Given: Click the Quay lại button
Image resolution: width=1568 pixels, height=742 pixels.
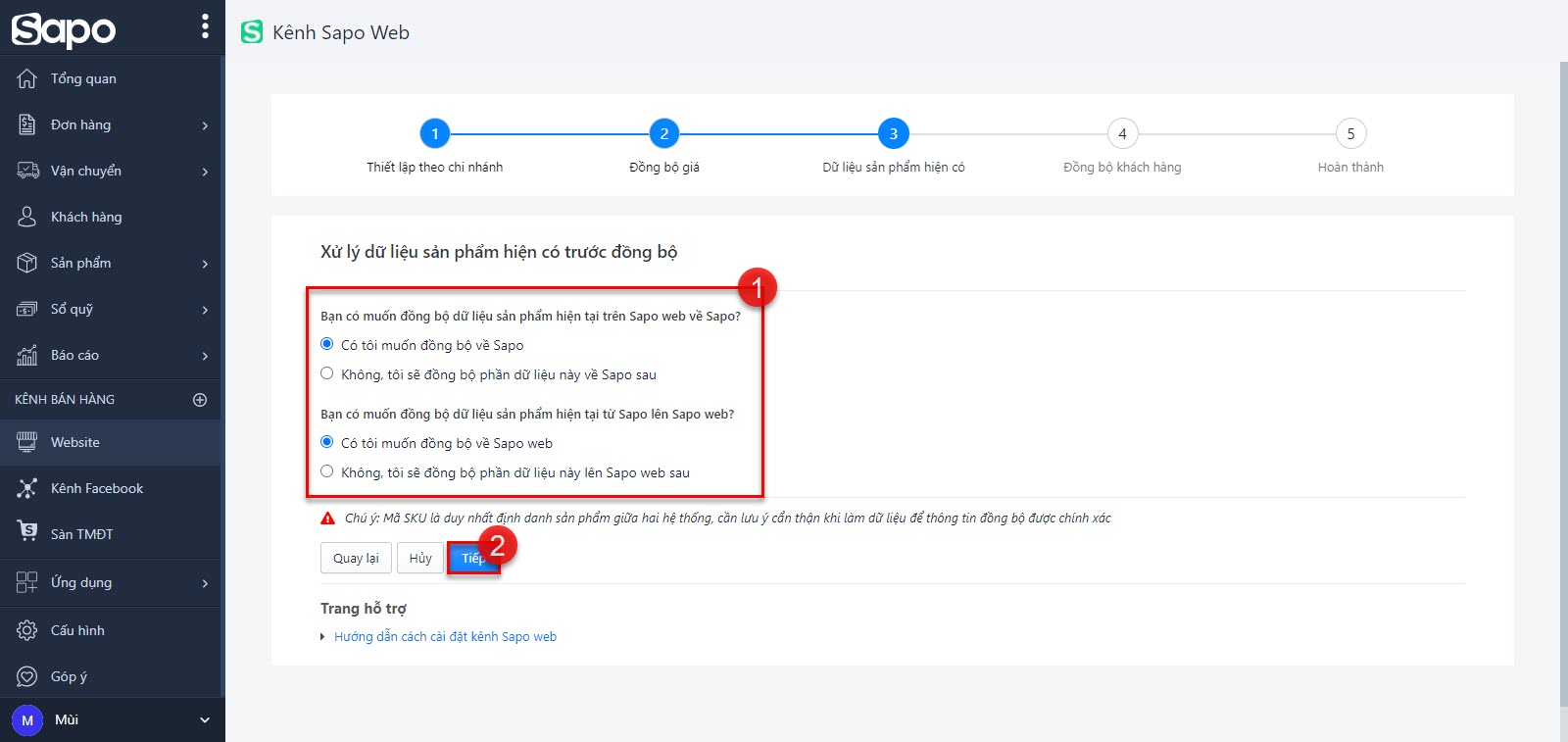Looking at the screenshot, I should point(356,558).
